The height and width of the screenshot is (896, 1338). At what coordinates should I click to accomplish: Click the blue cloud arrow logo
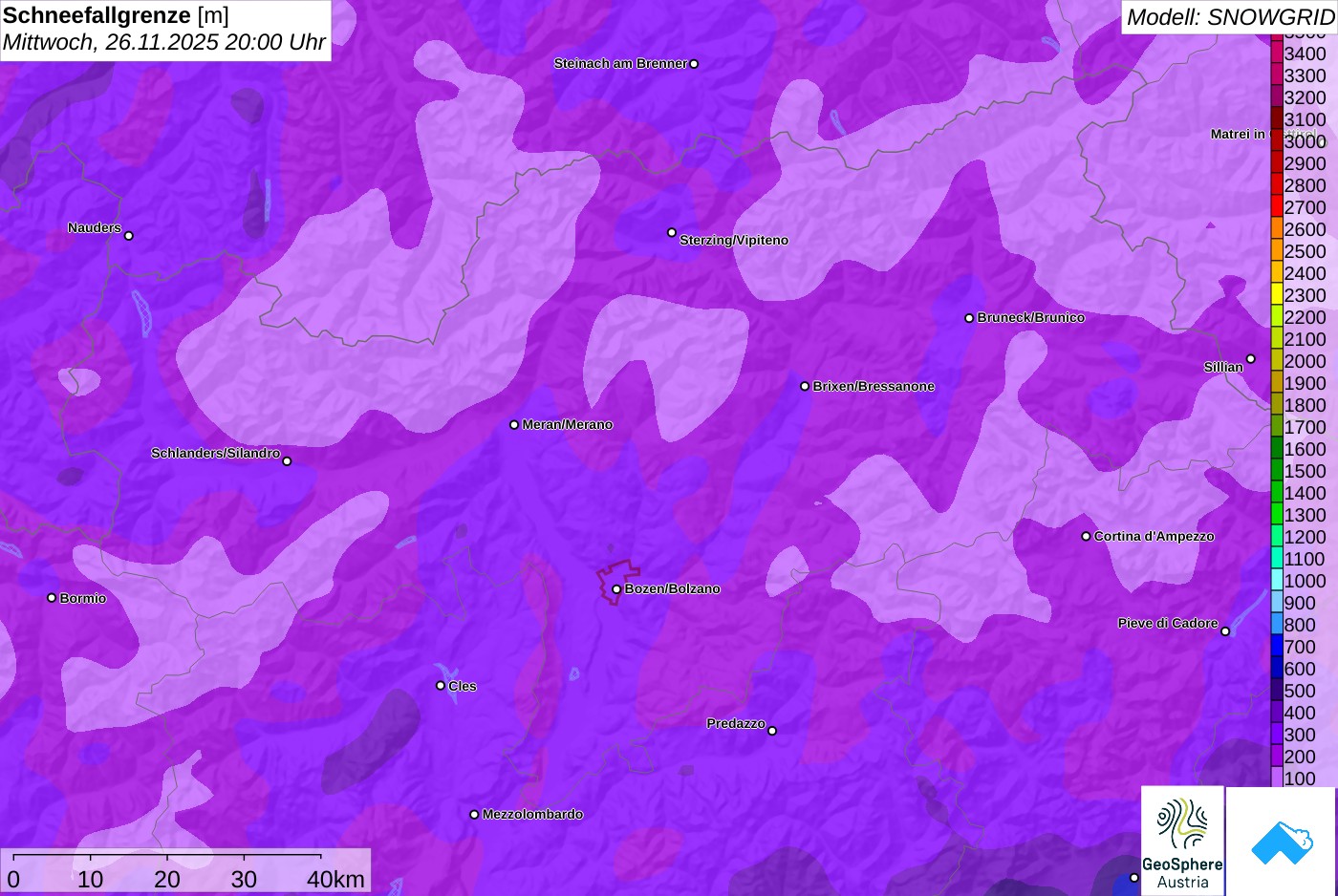1281,842
